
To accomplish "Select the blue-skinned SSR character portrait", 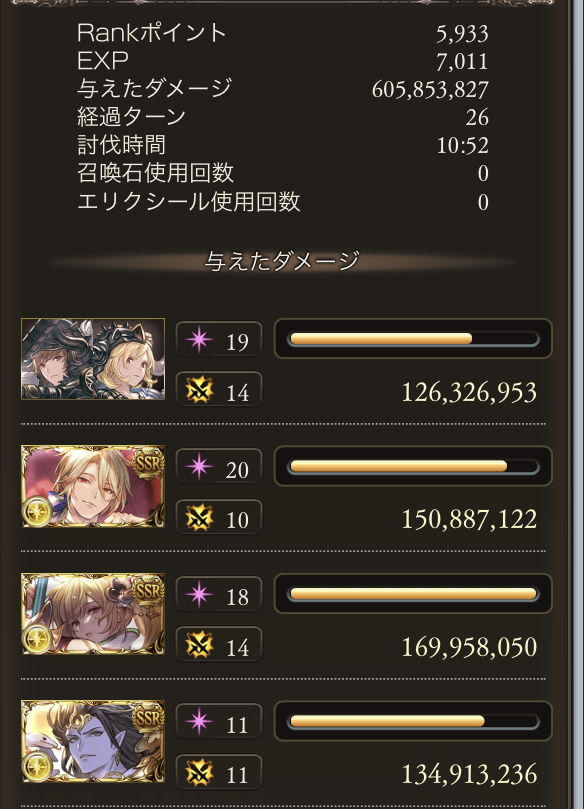I will point(93,741).
